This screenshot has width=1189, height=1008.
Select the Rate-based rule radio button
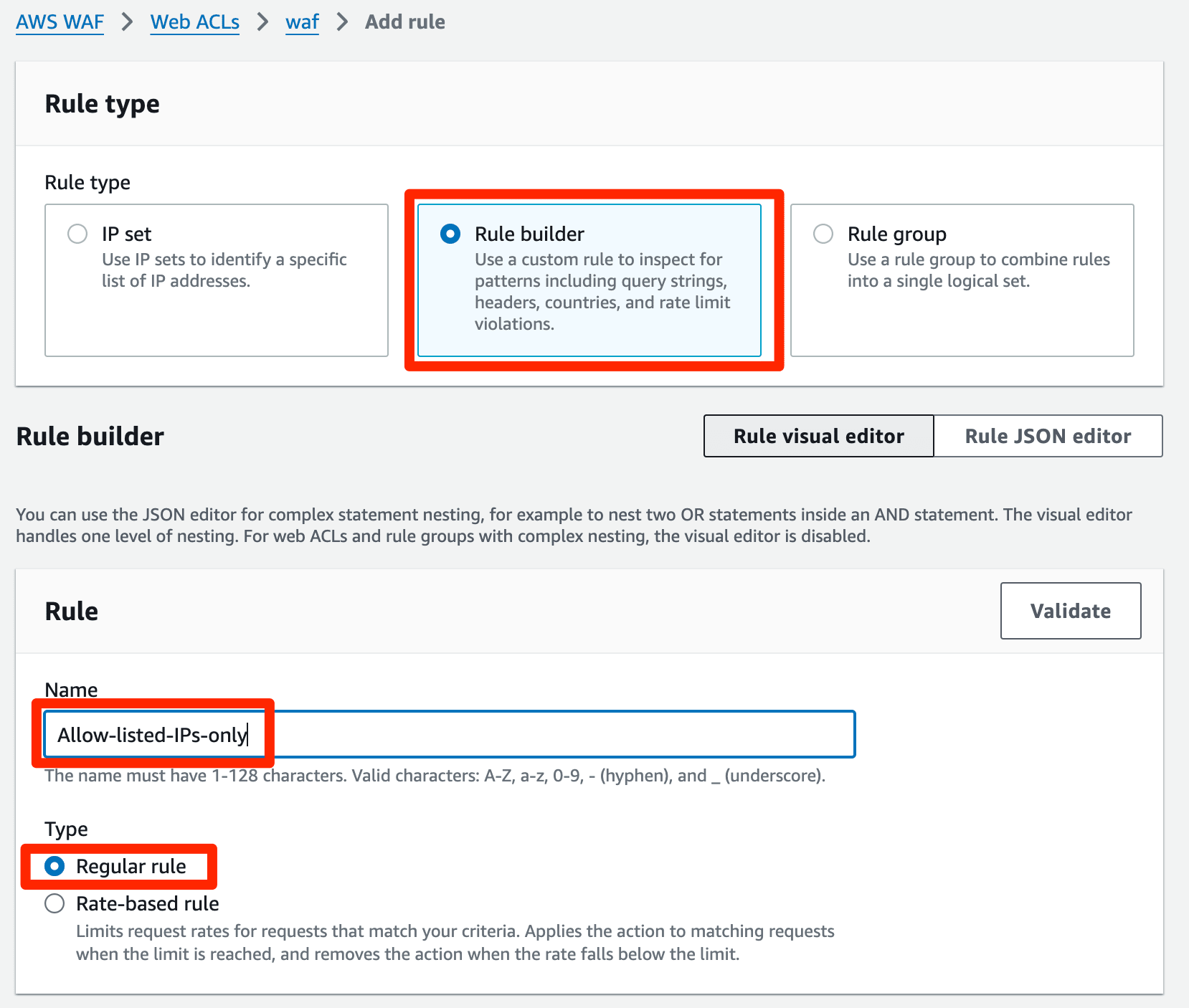[55, 903]
